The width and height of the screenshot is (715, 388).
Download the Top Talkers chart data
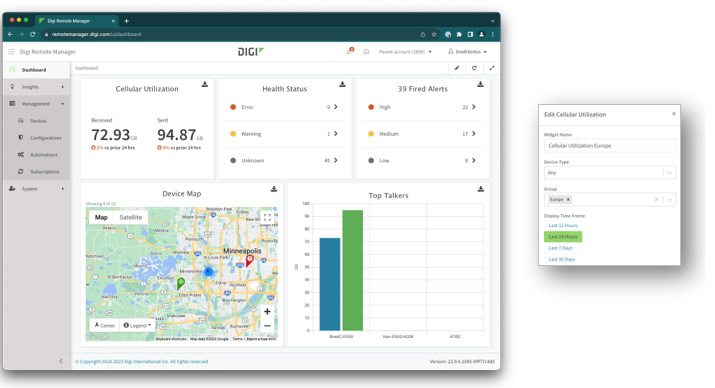481,189
